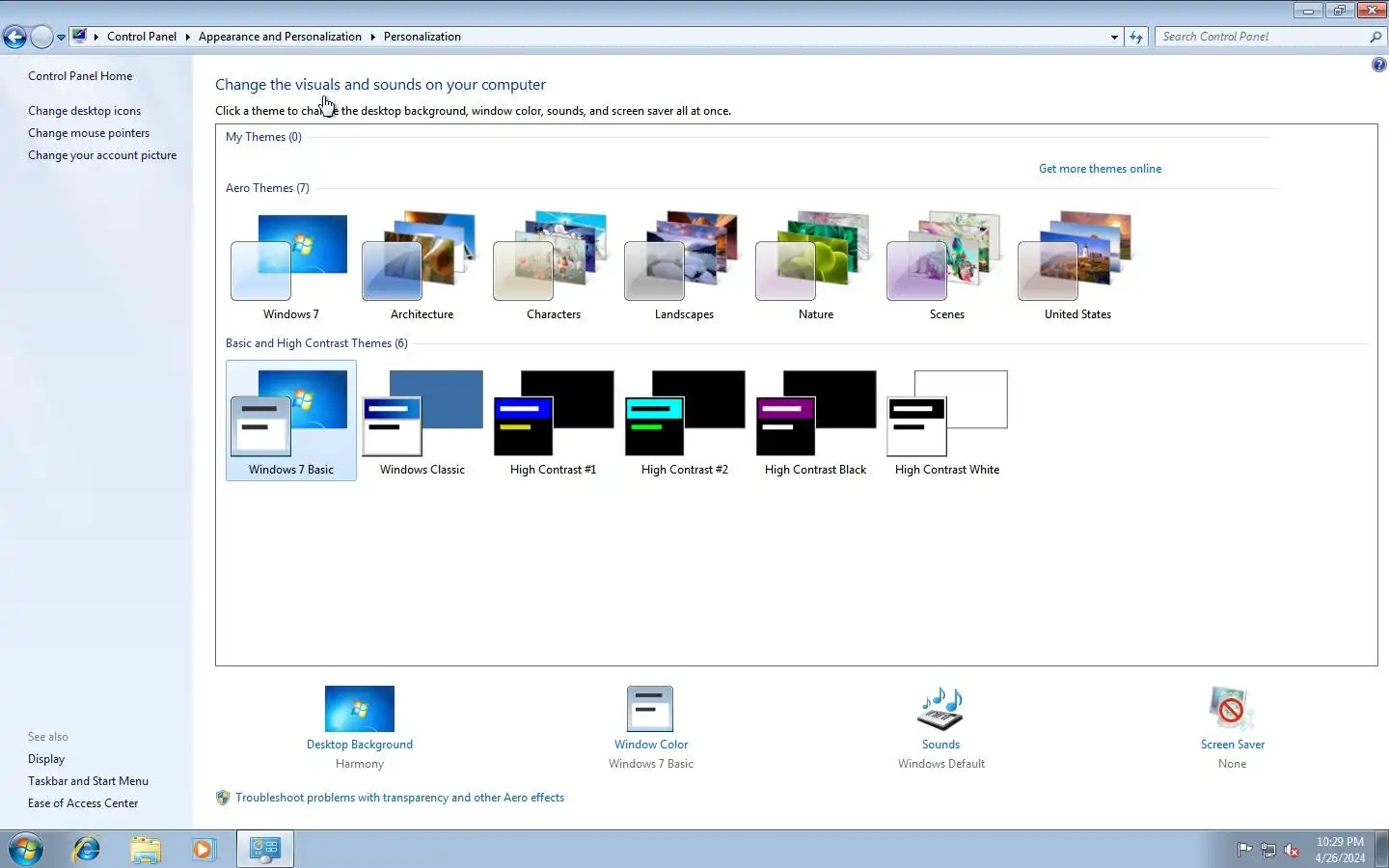Open Taskbar and Start Menu link
1389x868 pixels.
click(x=88, y=781)
